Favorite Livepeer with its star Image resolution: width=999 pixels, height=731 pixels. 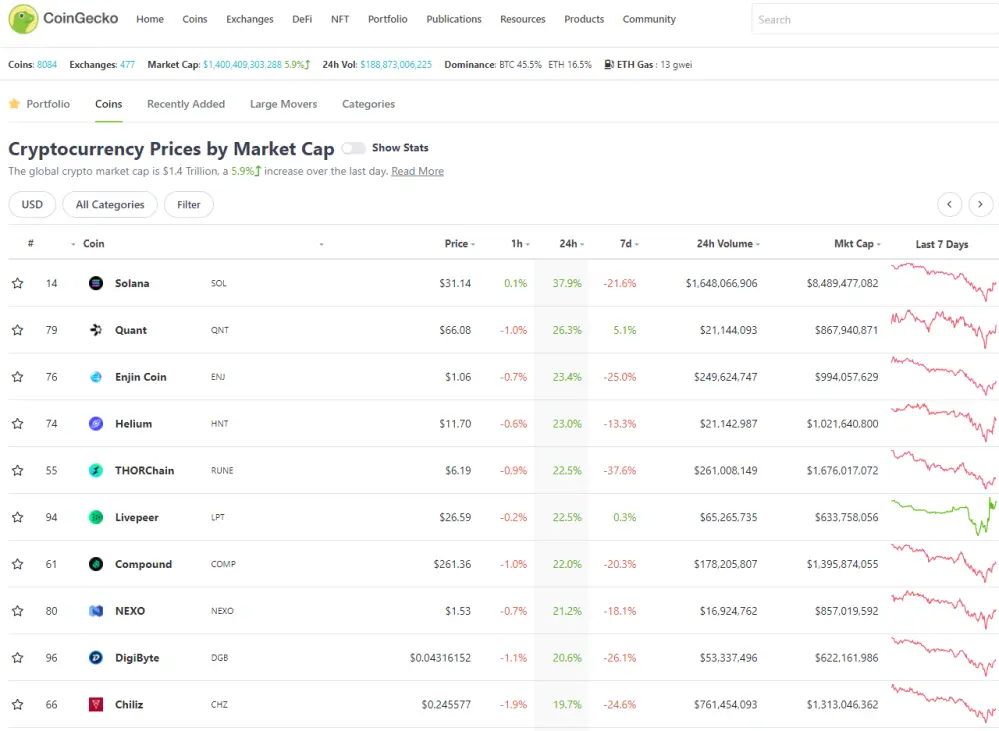[x=18, y=517]
